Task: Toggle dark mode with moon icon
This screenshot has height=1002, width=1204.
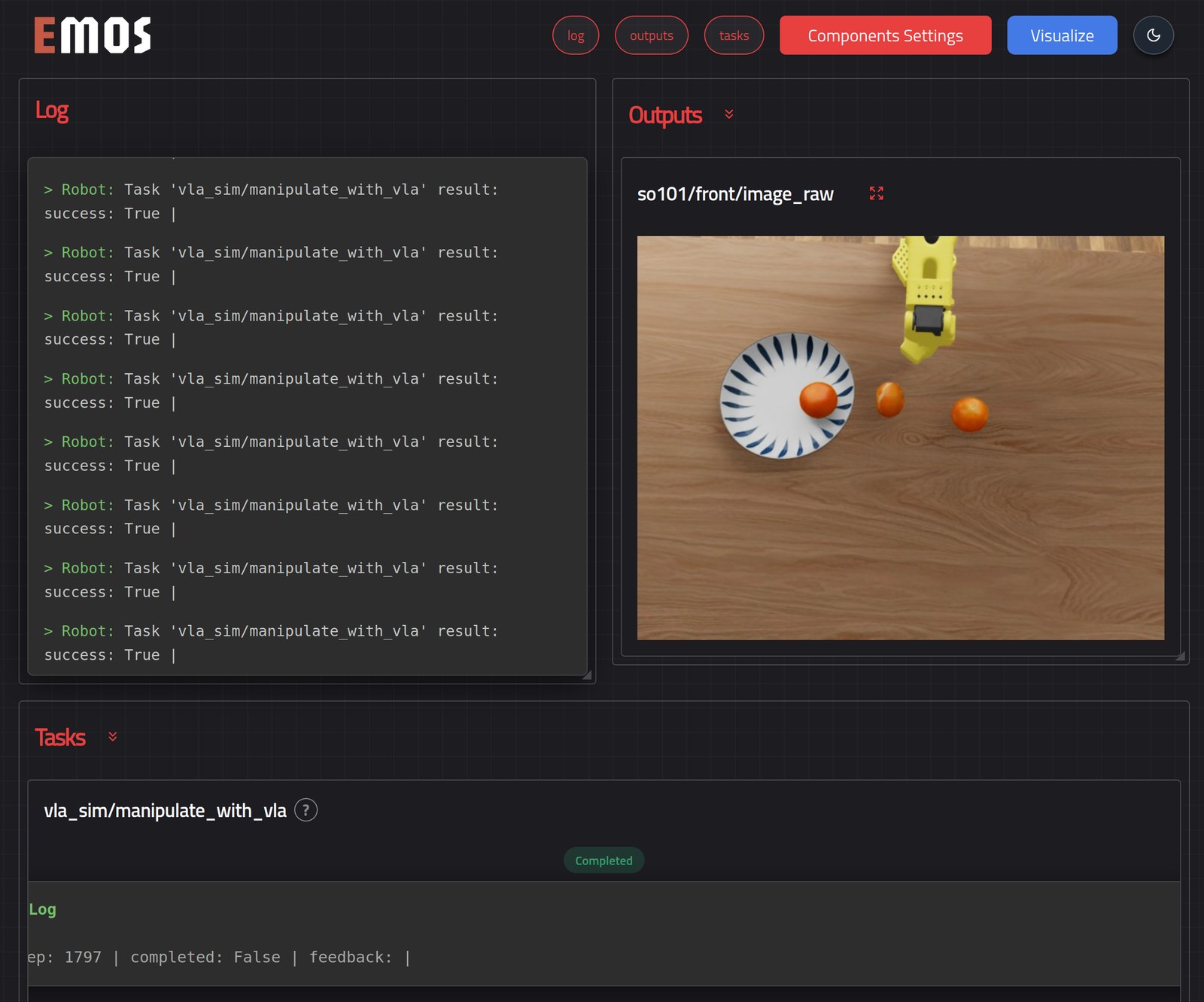Action: point(1154,35)
